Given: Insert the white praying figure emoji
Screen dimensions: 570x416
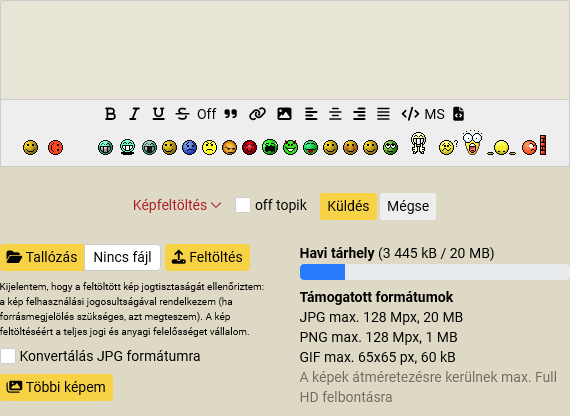Looking at the screenshot, I should [418, 143].
